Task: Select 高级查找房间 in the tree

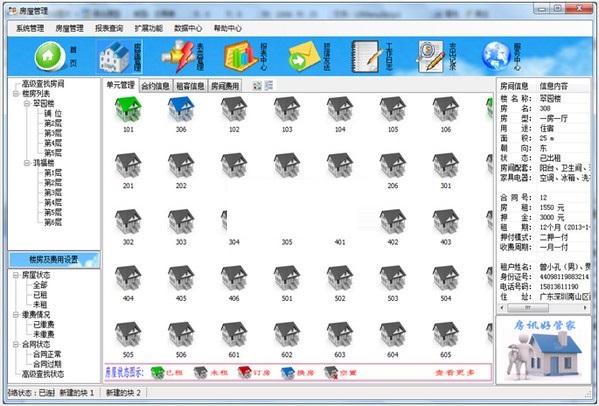Action: 43,84
